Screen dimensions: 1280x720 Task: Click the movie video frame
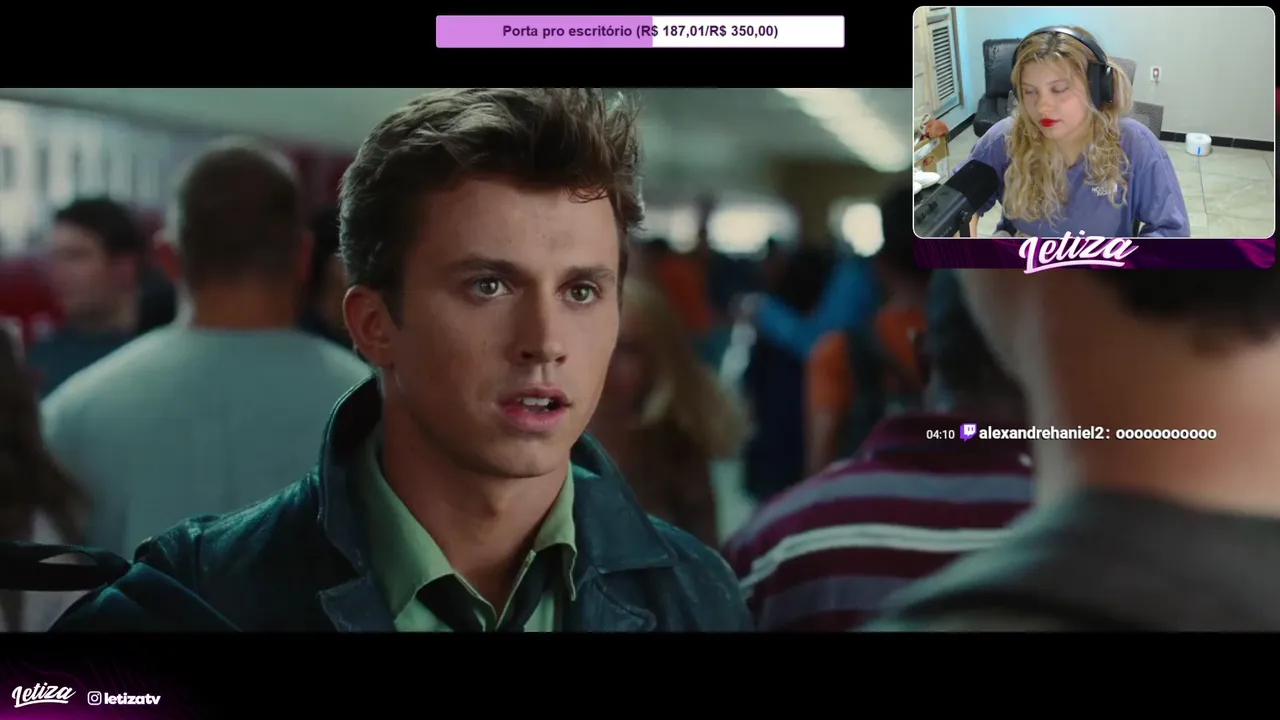[640, 360]
